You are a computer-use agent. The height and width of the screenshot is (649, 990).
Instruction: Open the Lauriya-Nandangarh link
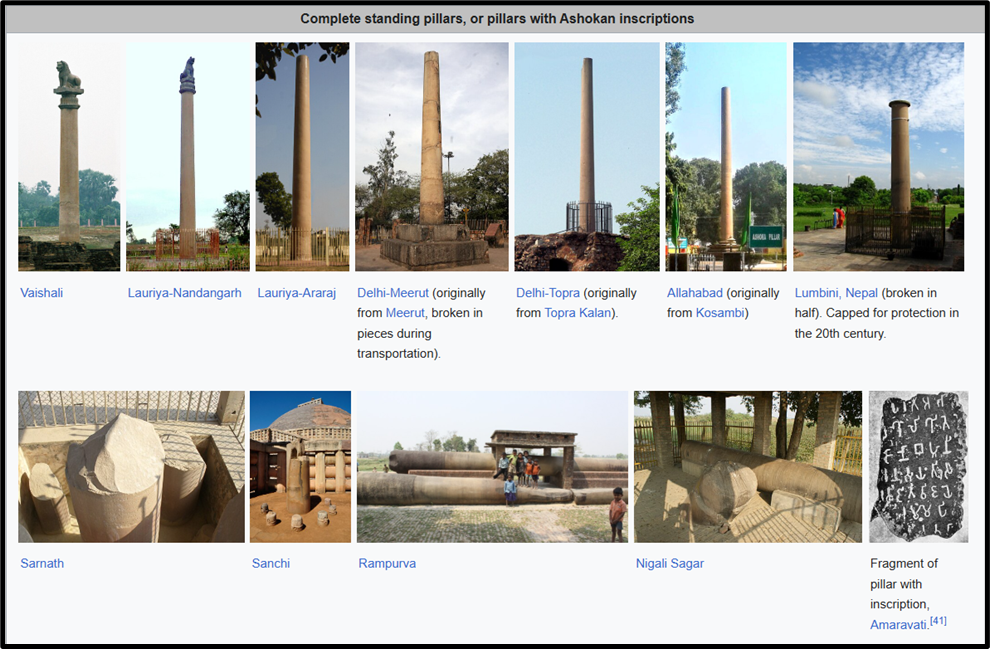coord(184,293)
